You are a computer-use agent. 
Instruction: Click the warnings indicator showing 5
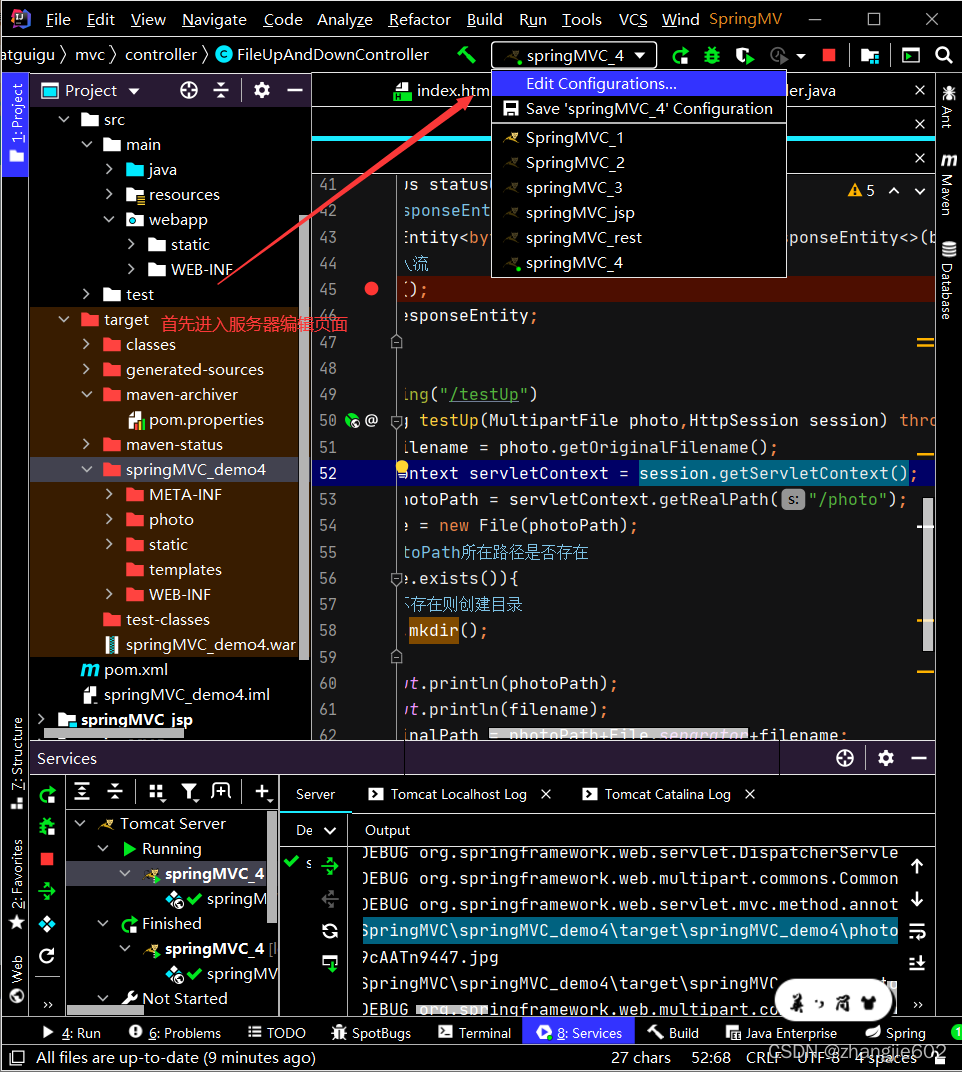pos(861,191)
